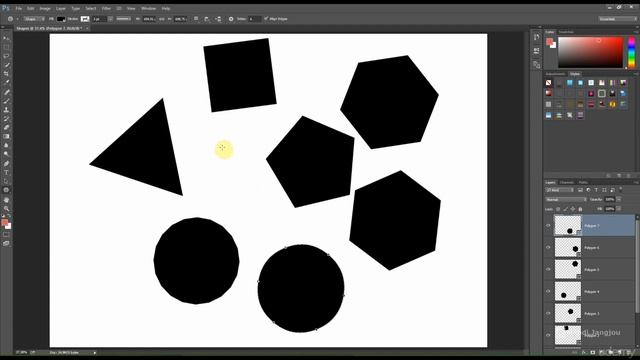Open stroke type options dropdown
Viewport: 640px width, 360px height.
pos(124,19)
